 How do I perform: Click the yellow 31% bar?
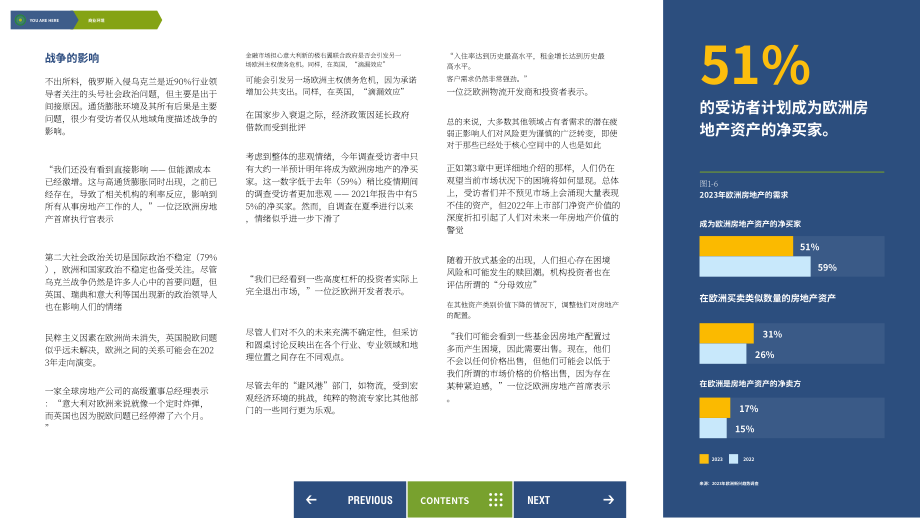click(726, 333)
